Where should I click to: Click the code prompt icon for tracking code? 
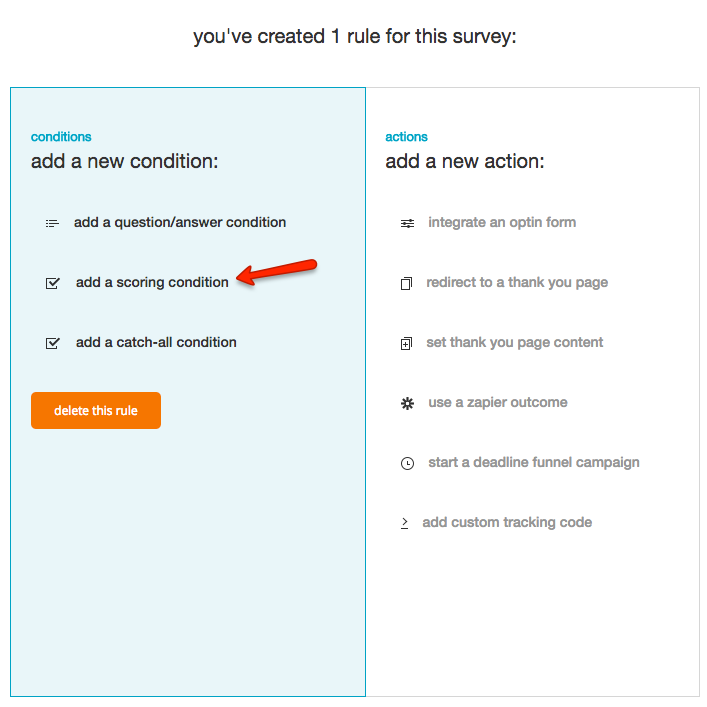click(x=404, y=523)
